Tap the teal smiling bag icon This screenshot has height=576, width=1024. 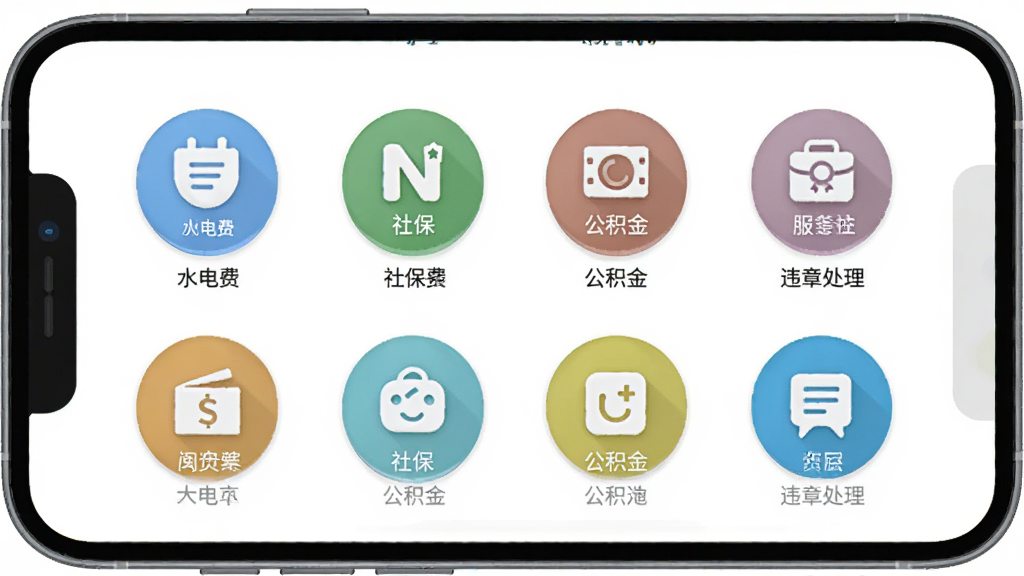click(413, 408)
